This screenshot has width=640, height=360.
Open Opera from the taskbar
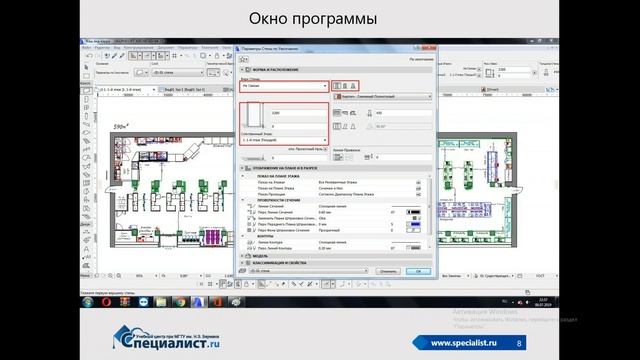coord(106,302)
